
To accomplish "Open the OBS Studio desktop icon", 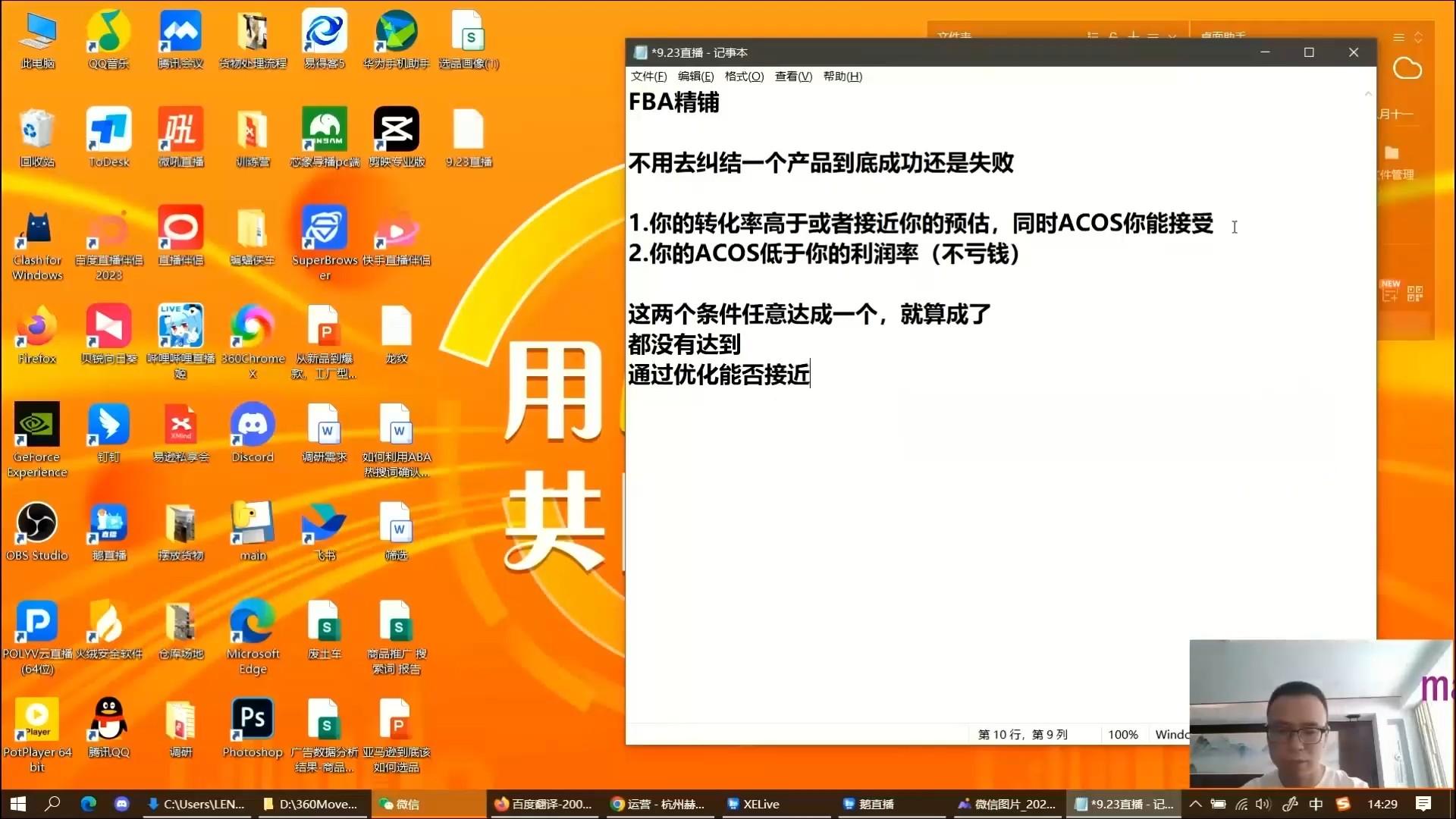I will pyautogui.click(x=36, y=525).
